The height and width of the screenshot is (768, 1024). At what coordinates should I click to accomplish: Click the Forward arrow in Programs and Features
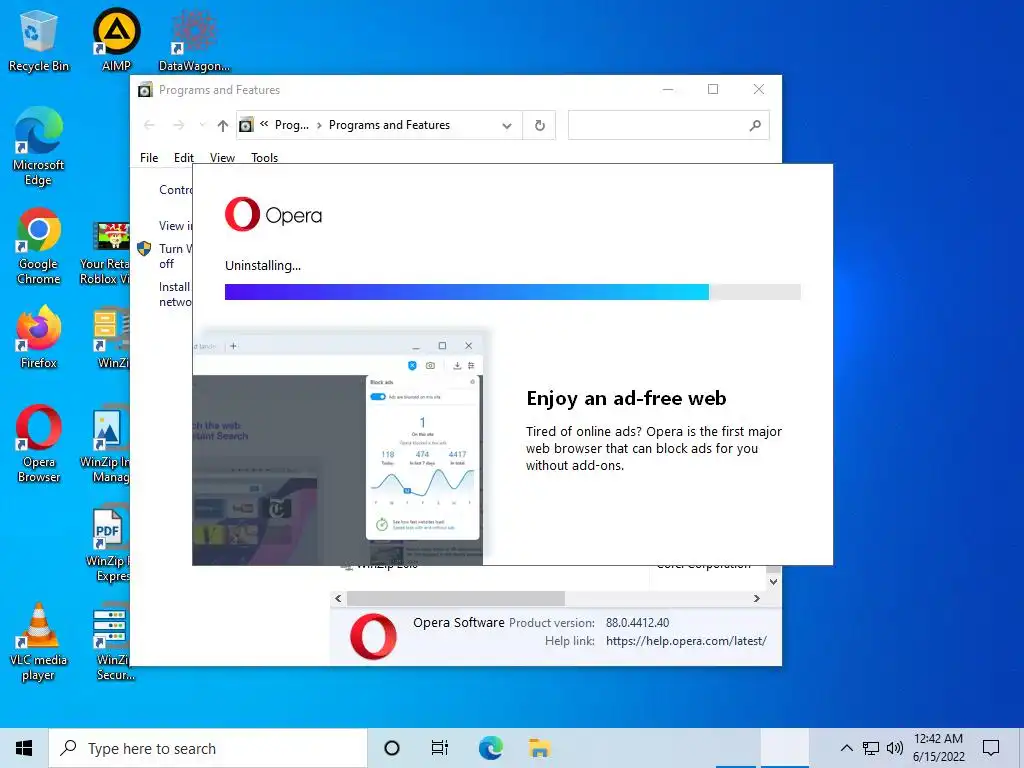(178, 125)
